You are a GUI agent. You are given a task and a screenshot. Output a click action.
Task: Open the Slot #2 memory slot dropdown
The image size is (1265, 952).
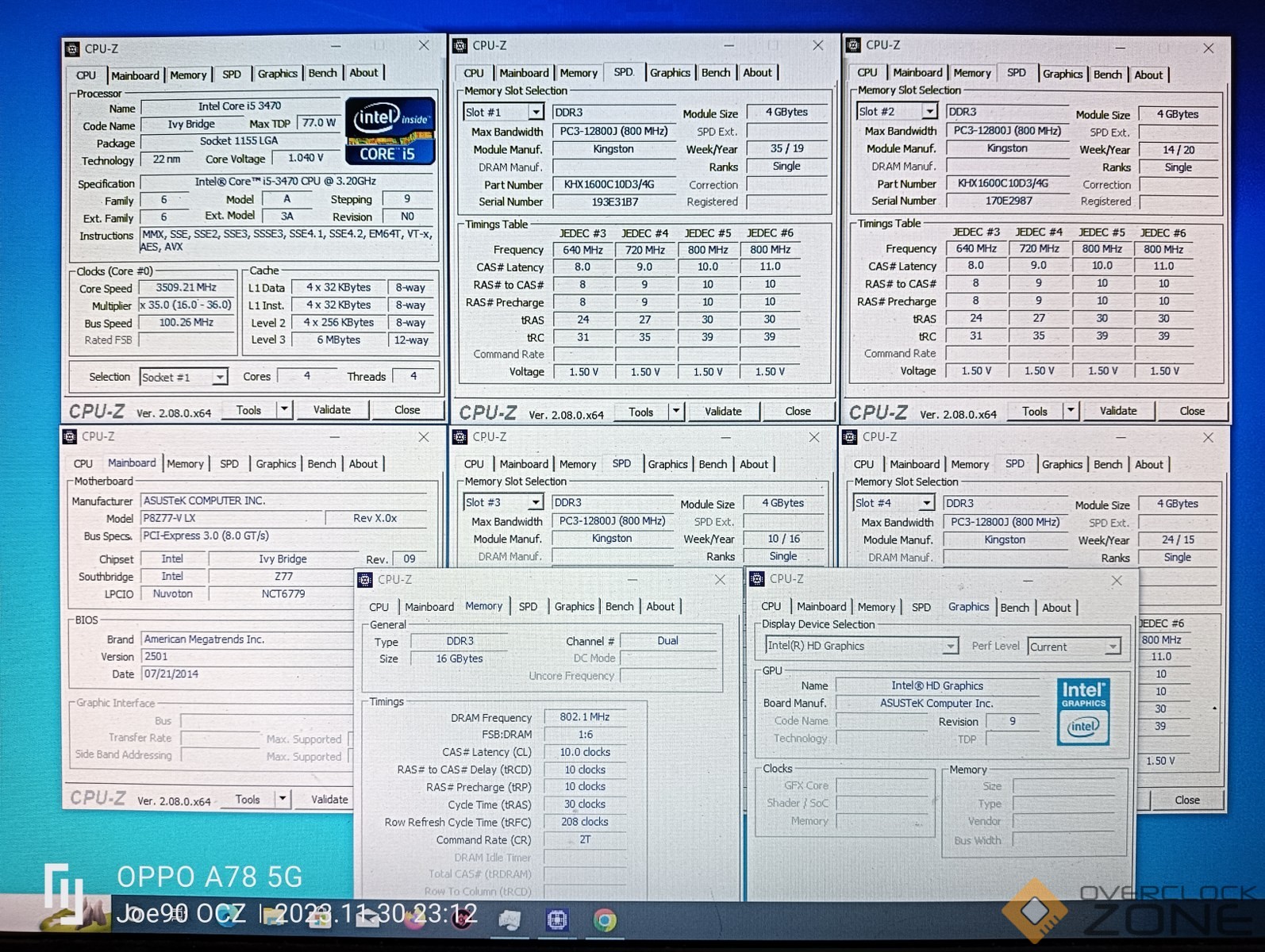tap(930, 111)
